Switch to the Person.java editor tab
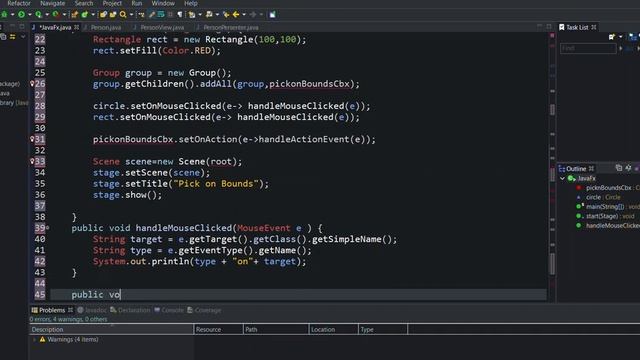 click(106, 28)
